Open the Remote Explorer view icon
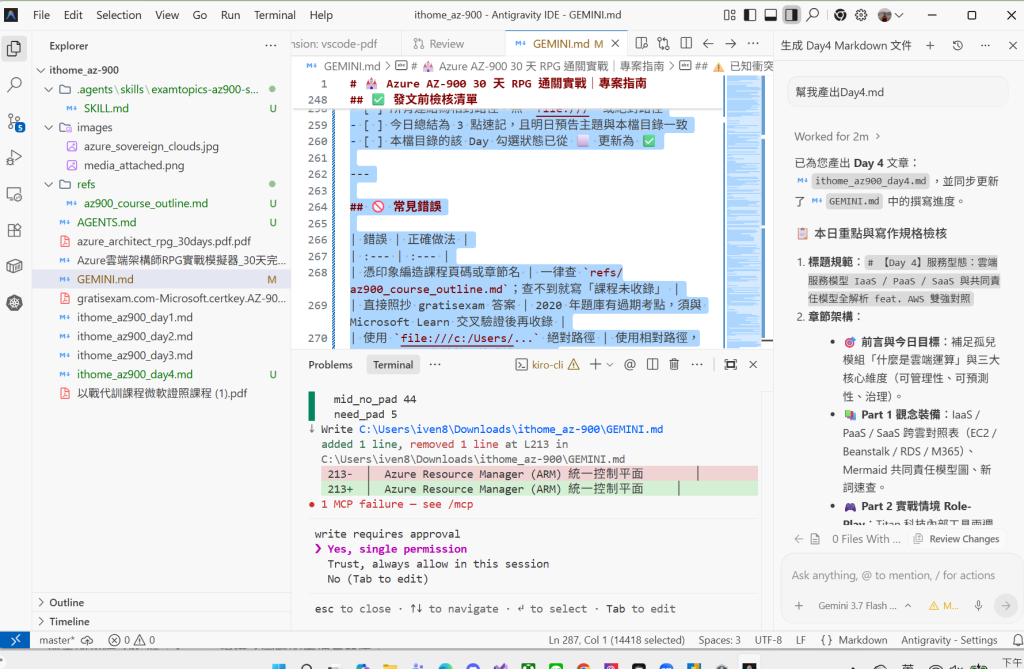The image size is (1024, 669). 14,194
